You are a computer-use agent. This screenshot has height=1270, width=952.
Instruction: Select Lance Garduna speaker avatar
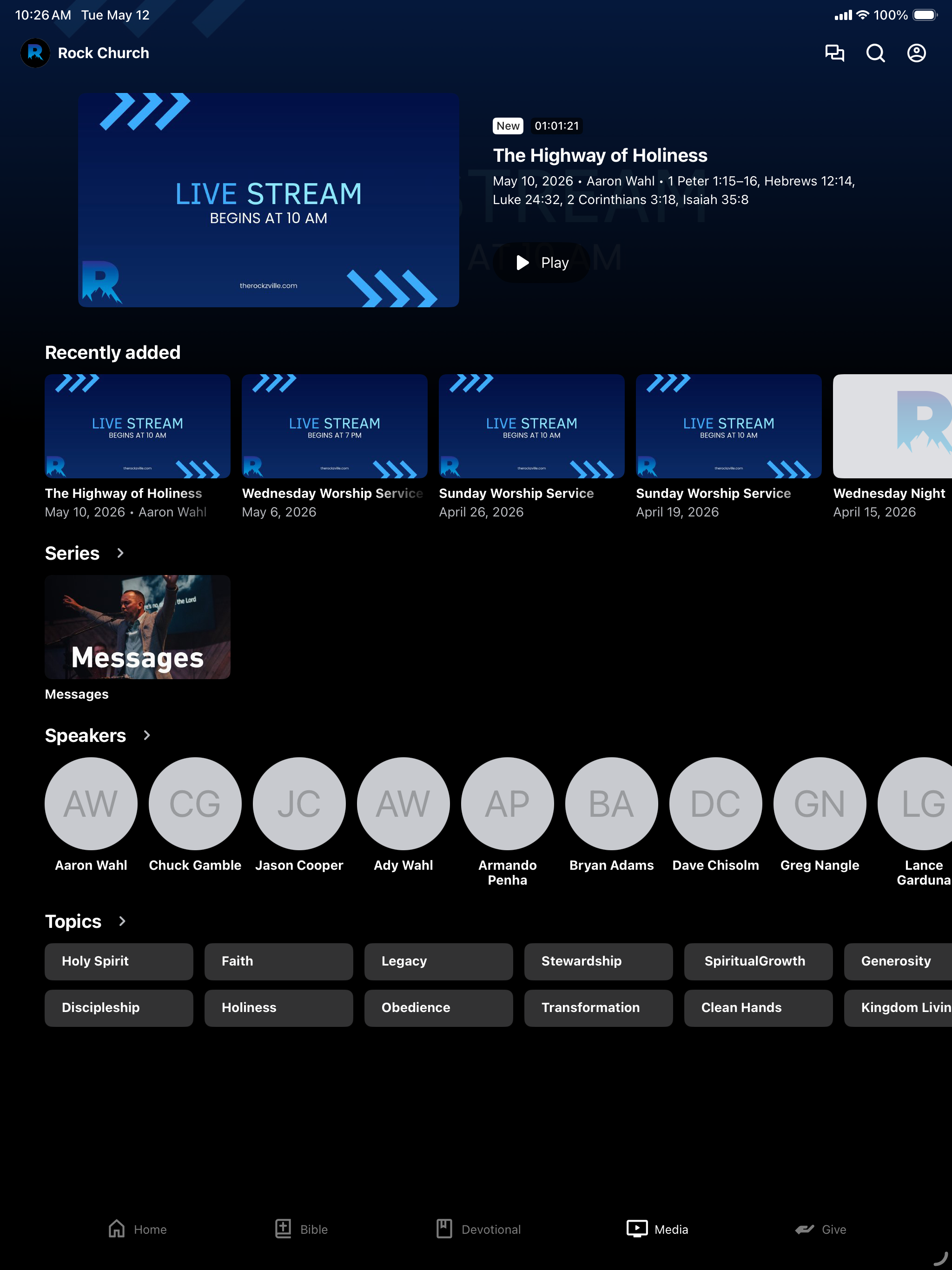[x=915, y=803]
